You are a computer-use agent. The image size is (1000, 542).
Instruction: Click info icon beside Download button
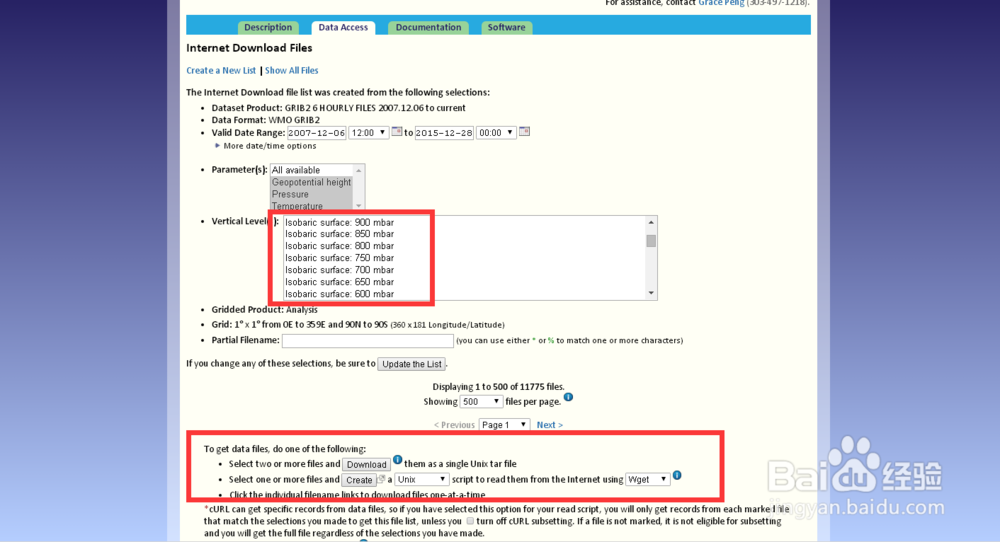397,460
